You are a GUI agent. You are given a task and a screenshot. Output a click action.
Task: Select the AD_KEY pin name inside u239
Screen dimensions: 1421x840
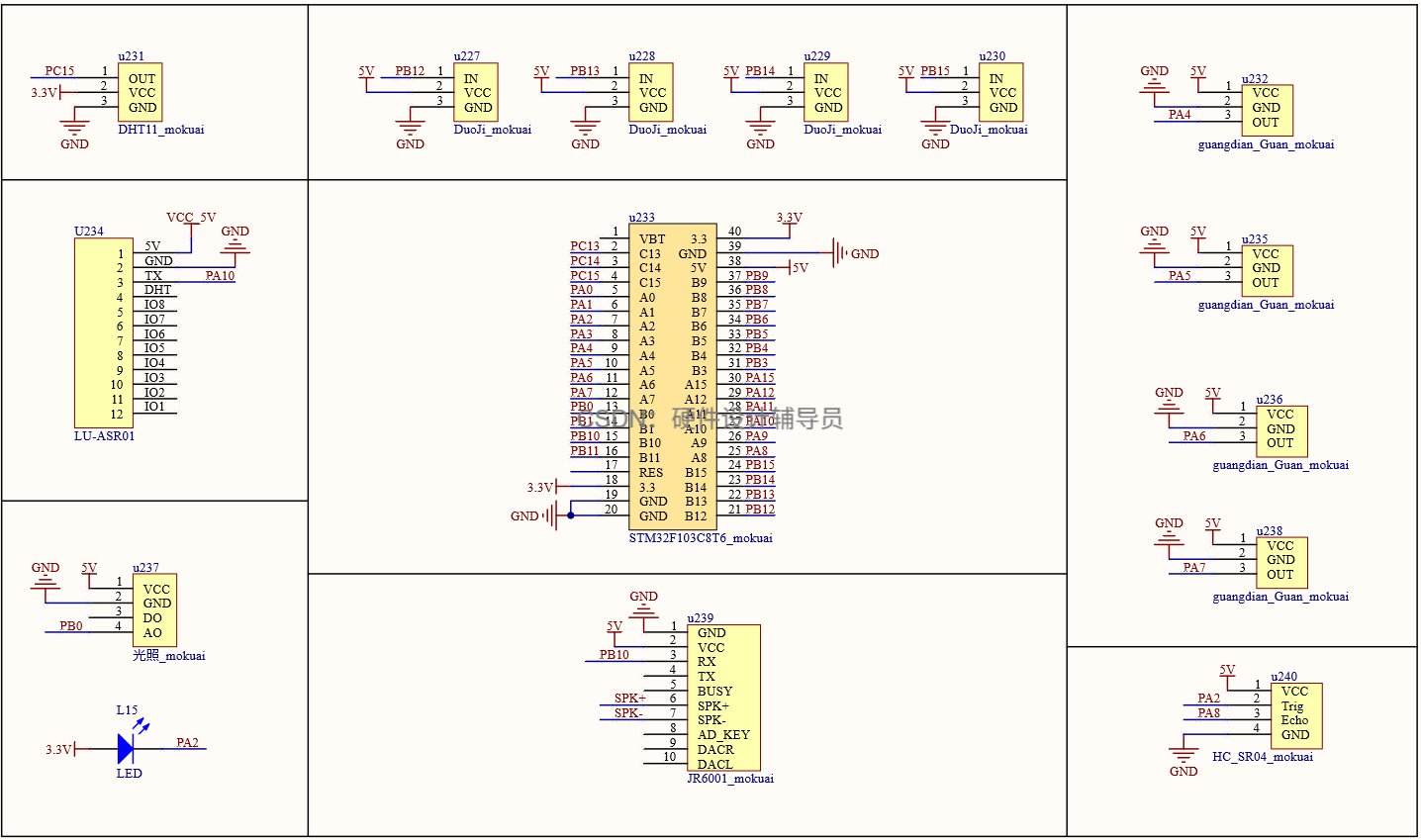(723, 735)
